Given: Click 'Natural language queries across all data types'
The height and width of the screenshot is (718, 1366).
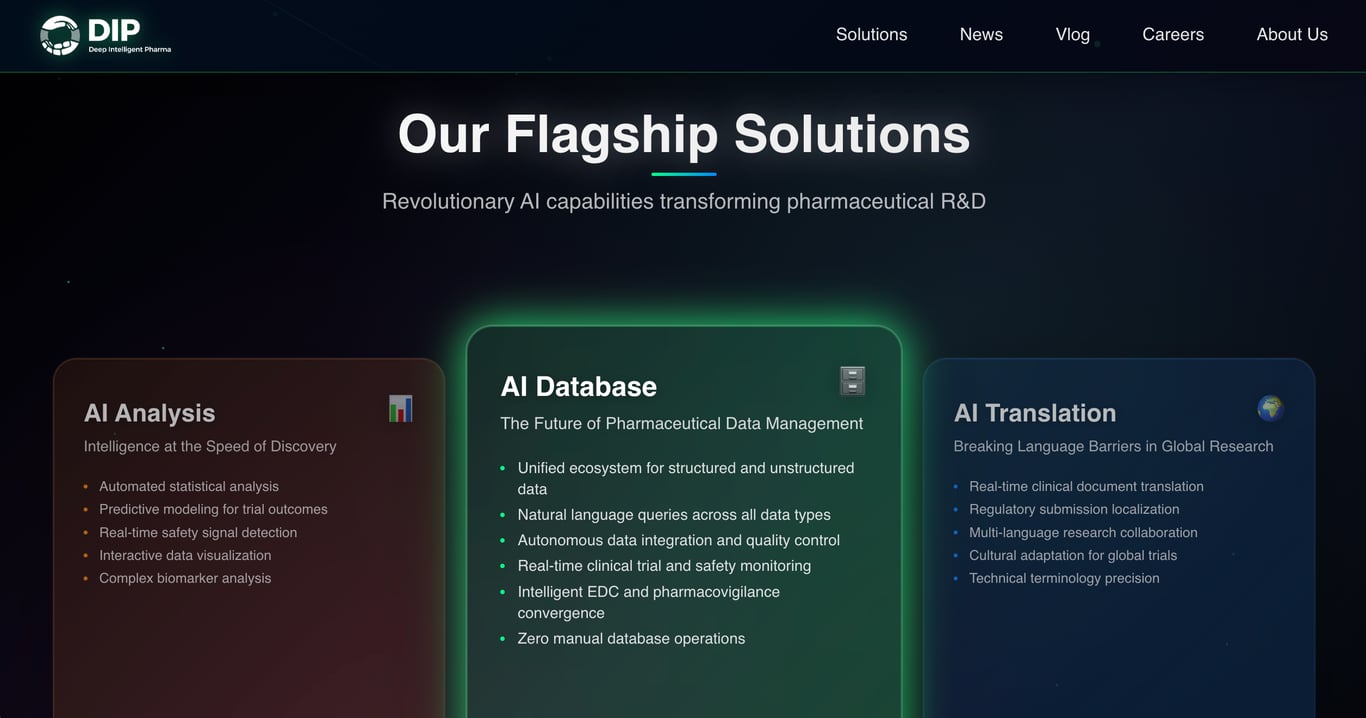Looking at the screenshot, I should click(x=674, y=515).
